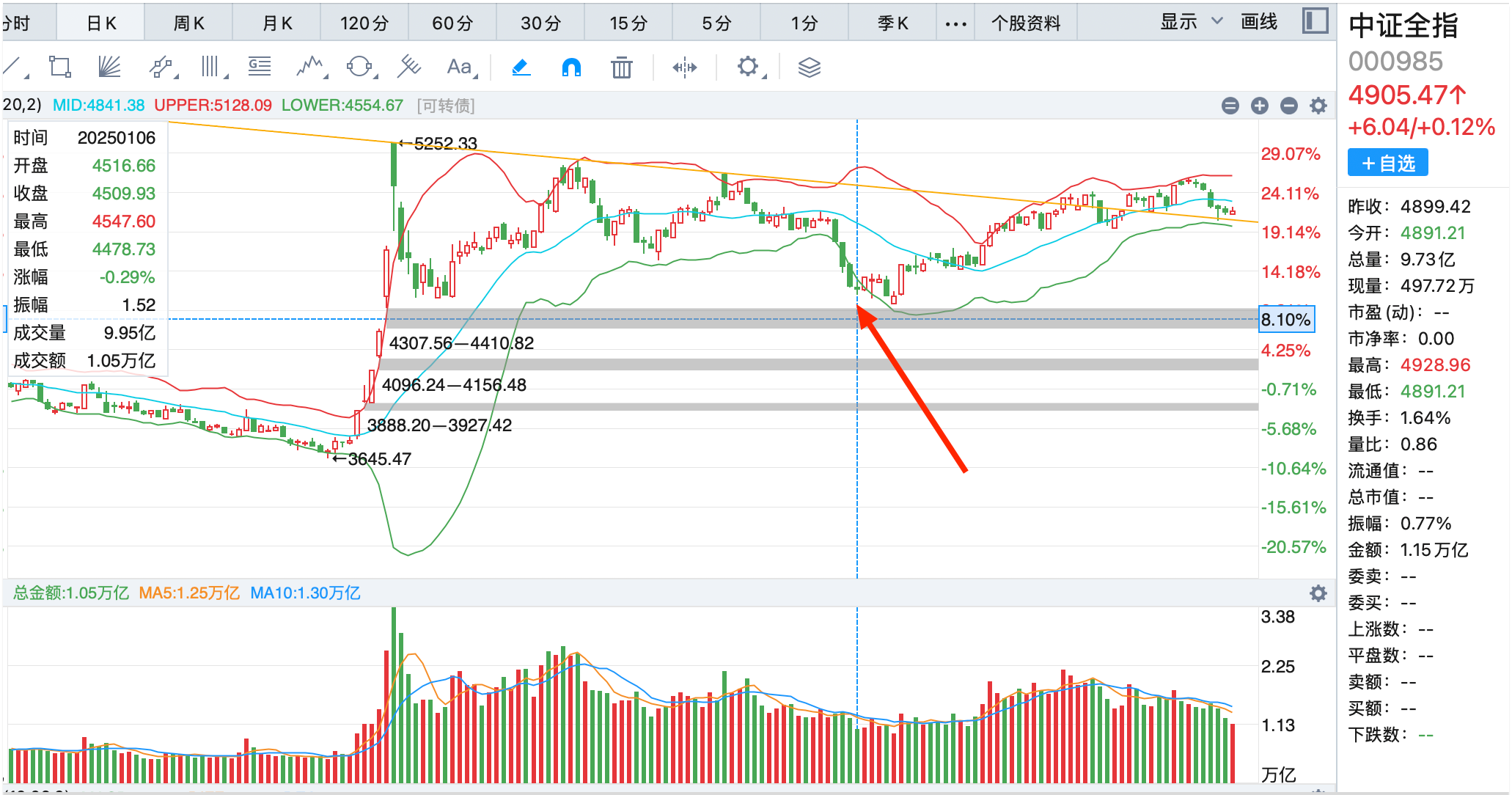This screenshot has height=795, width=1512.
Task: Open volume panel settings gear
Action: (x=1318, y=593)
